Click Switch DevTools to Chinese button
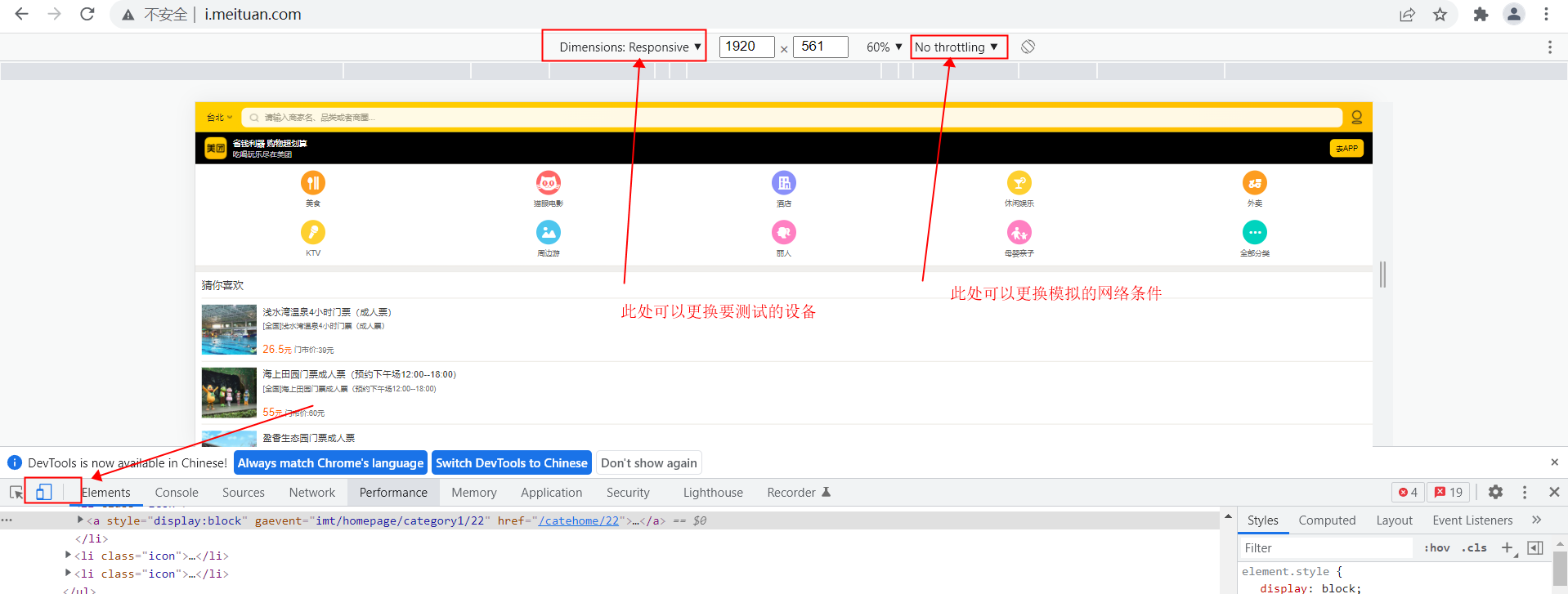1568x594 pixels. [x=512, y=462]
